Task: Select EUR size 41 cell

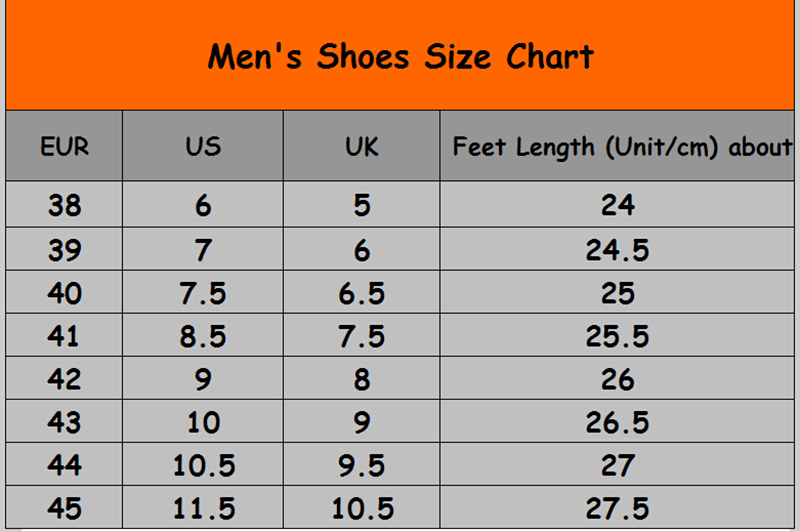Action: [64, 336]
